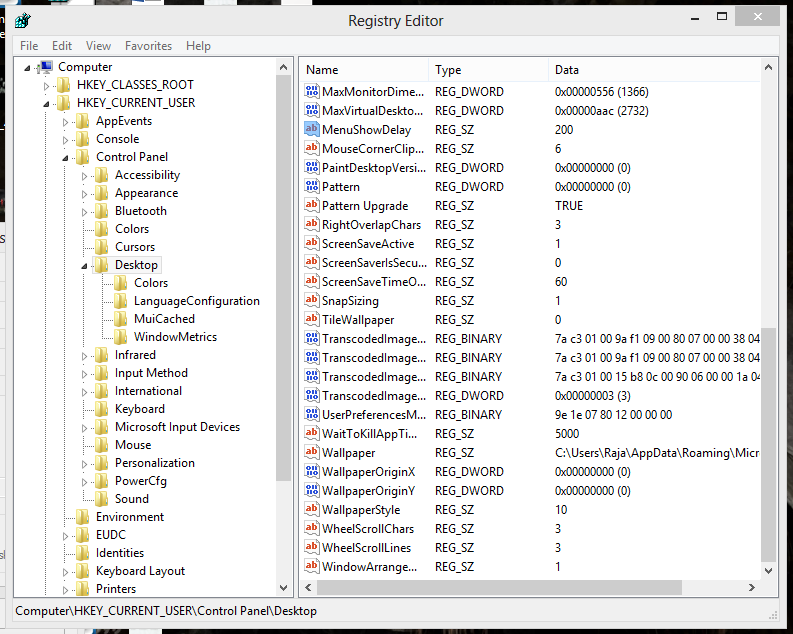This screenshot has width=793, height=634.
Task: Collapse the HKEY_CURRENT_USER key
Action: [x=46, y=104]
